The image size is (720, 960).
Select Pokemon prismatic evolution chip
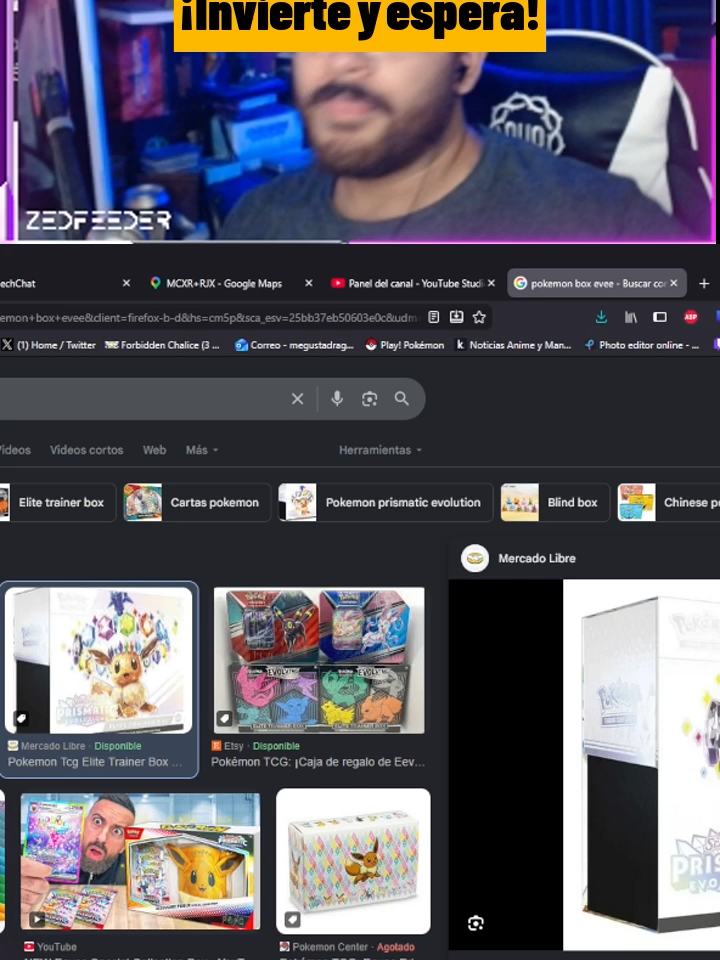point(385,503)
